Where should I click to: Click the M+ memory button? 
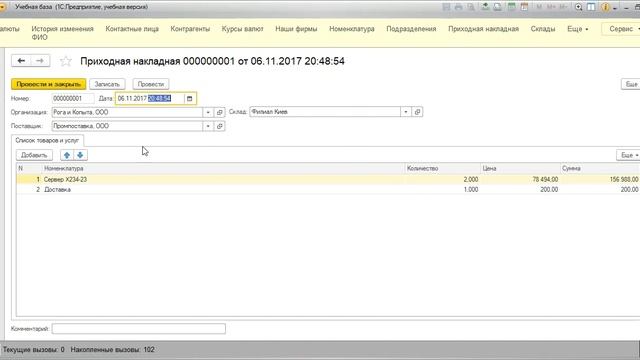click(x=551, y=7)
